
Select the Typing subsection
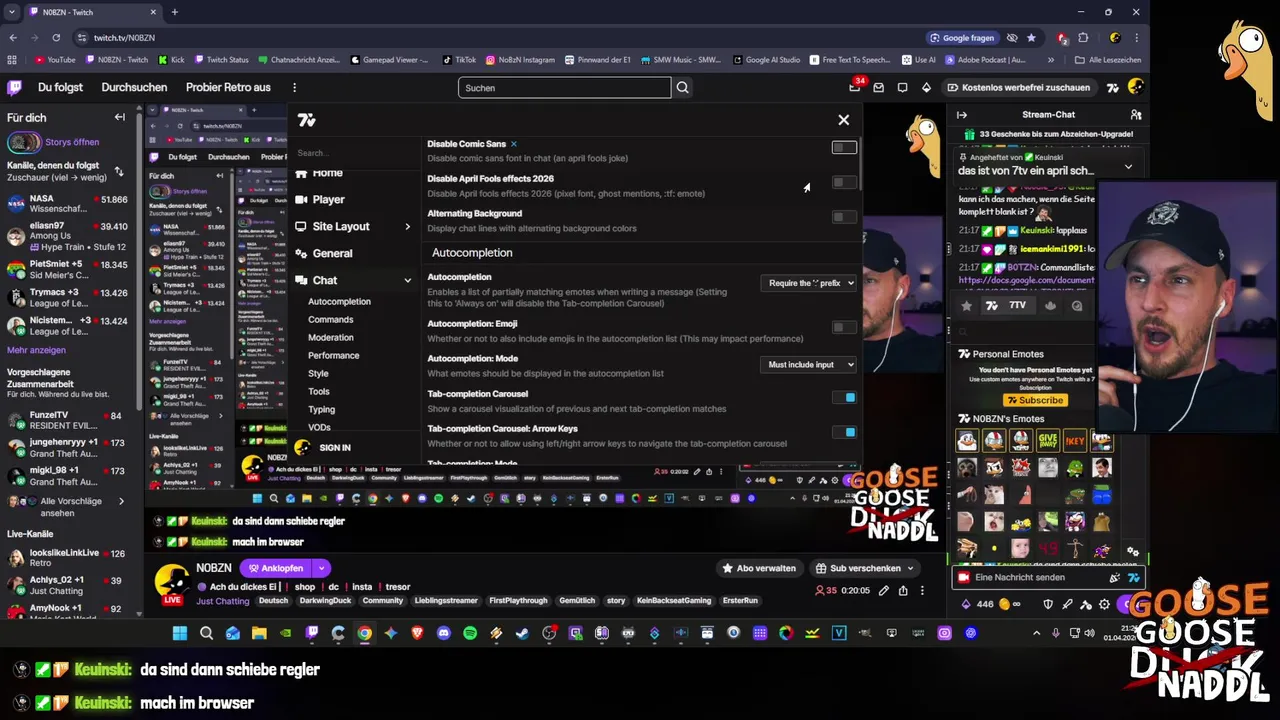tap(321, 410)
